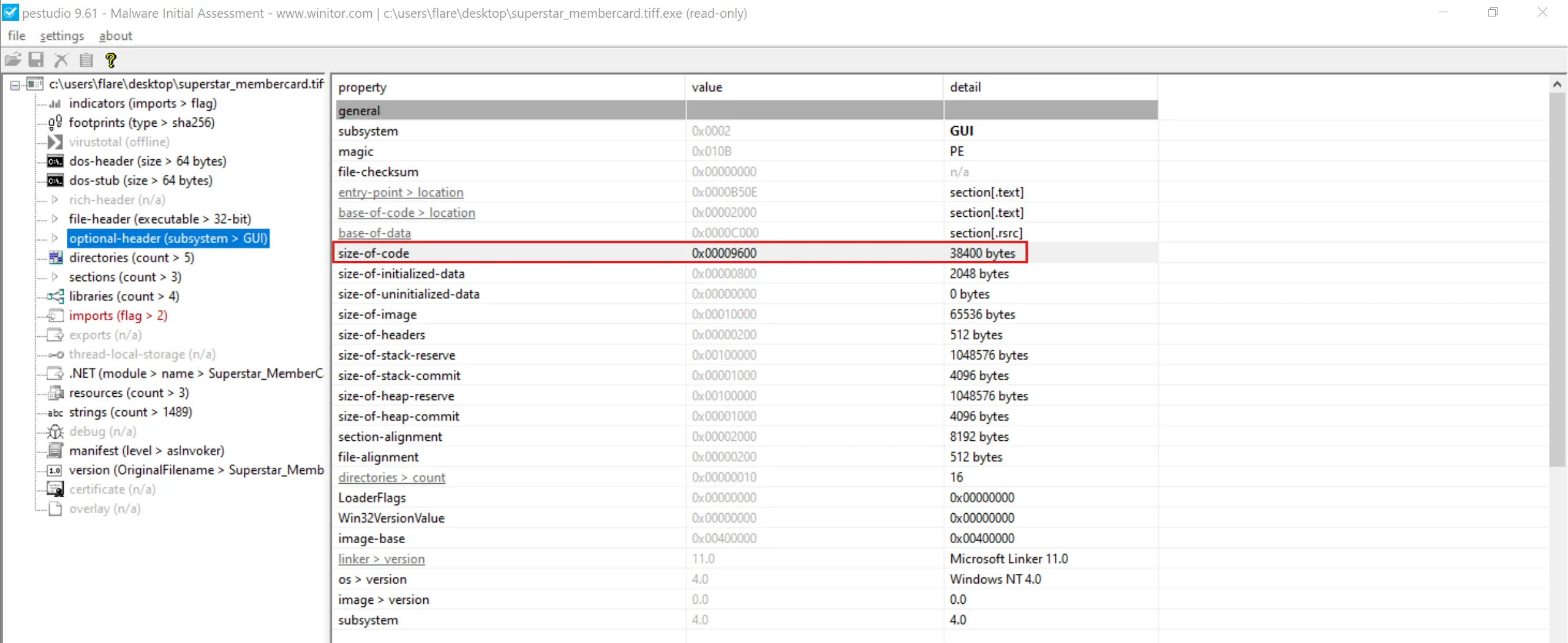Image resolution: width=1568 pixels, height=643 pixels.
Task: Click the certificate icon in tree
Action: (x=55, y=489)
